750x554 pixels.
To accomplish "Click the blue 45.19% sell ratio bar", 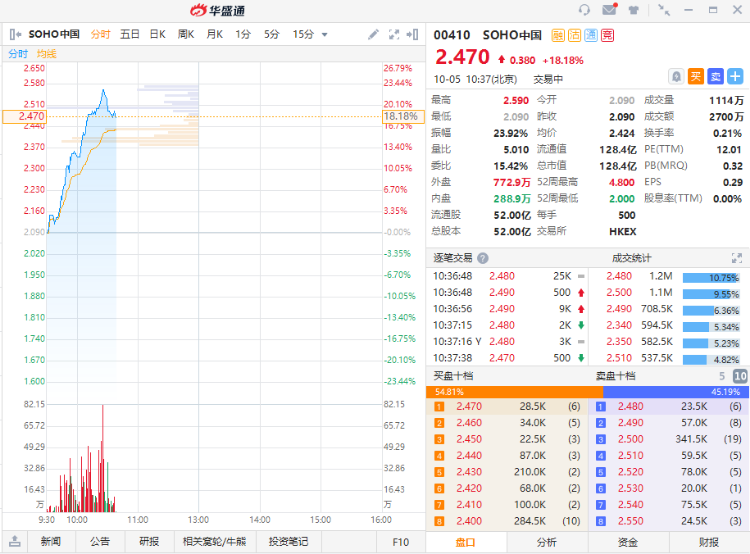I will pos(676,392).
